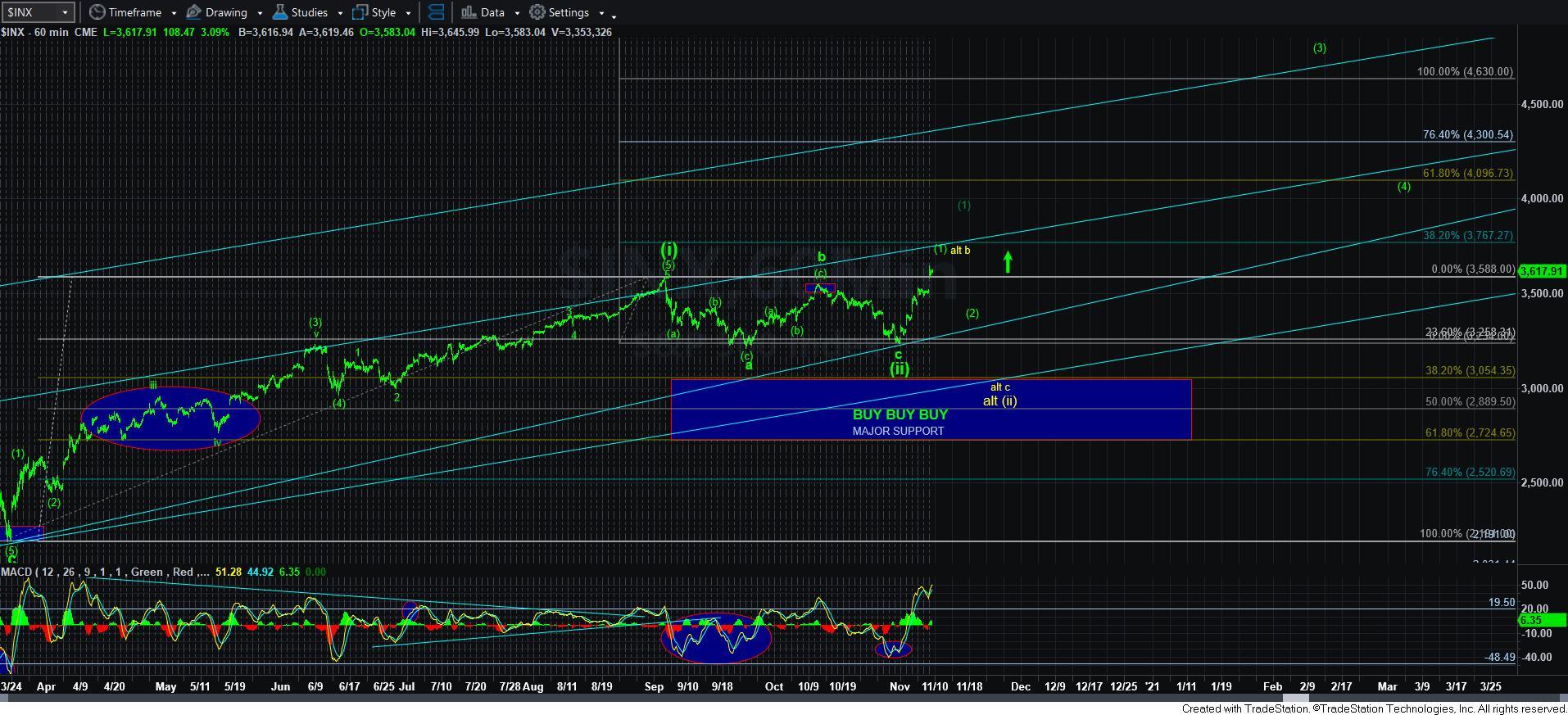Click the horizontal scrollbar under the time axis
This screenshot has width=1568, height=715.
[x=784, y=699]
